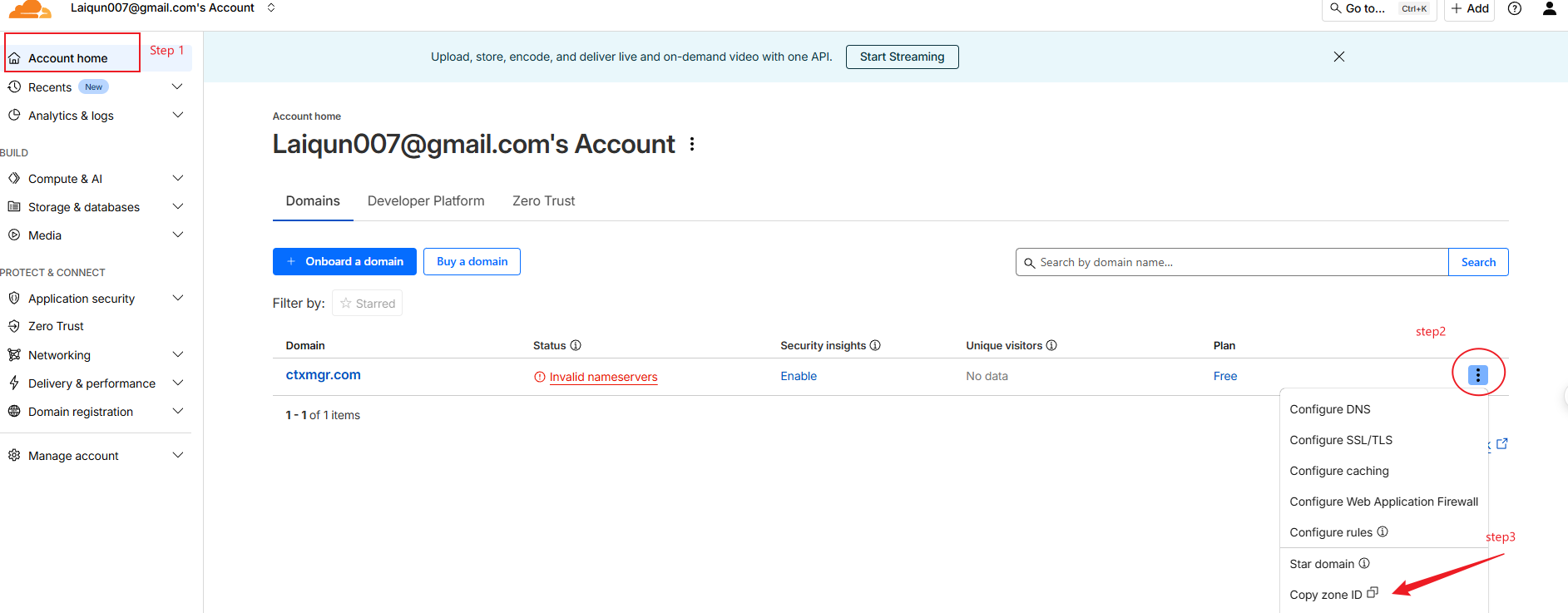Click the Free plan label progress indicator

pyautogui.click(x=1224, y=375)
